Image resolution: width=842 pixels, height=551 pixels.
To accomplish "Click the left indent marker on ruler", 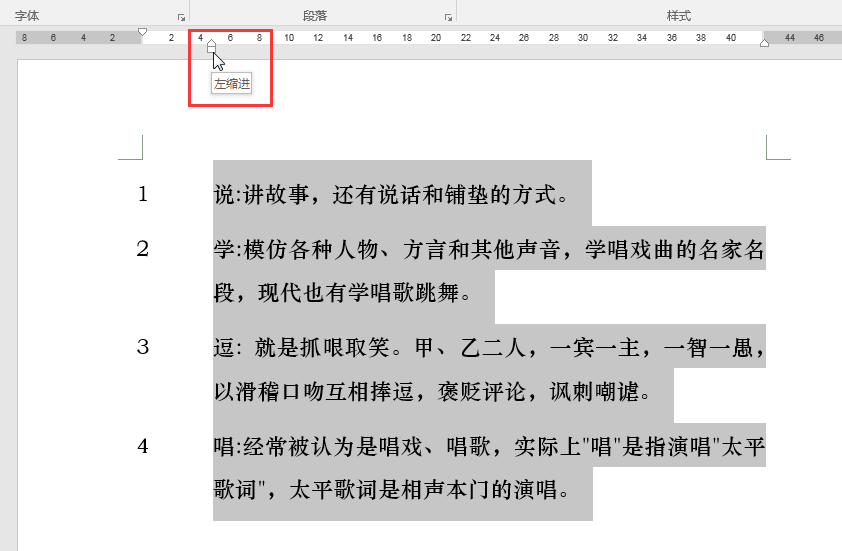I will coord(212,49).
